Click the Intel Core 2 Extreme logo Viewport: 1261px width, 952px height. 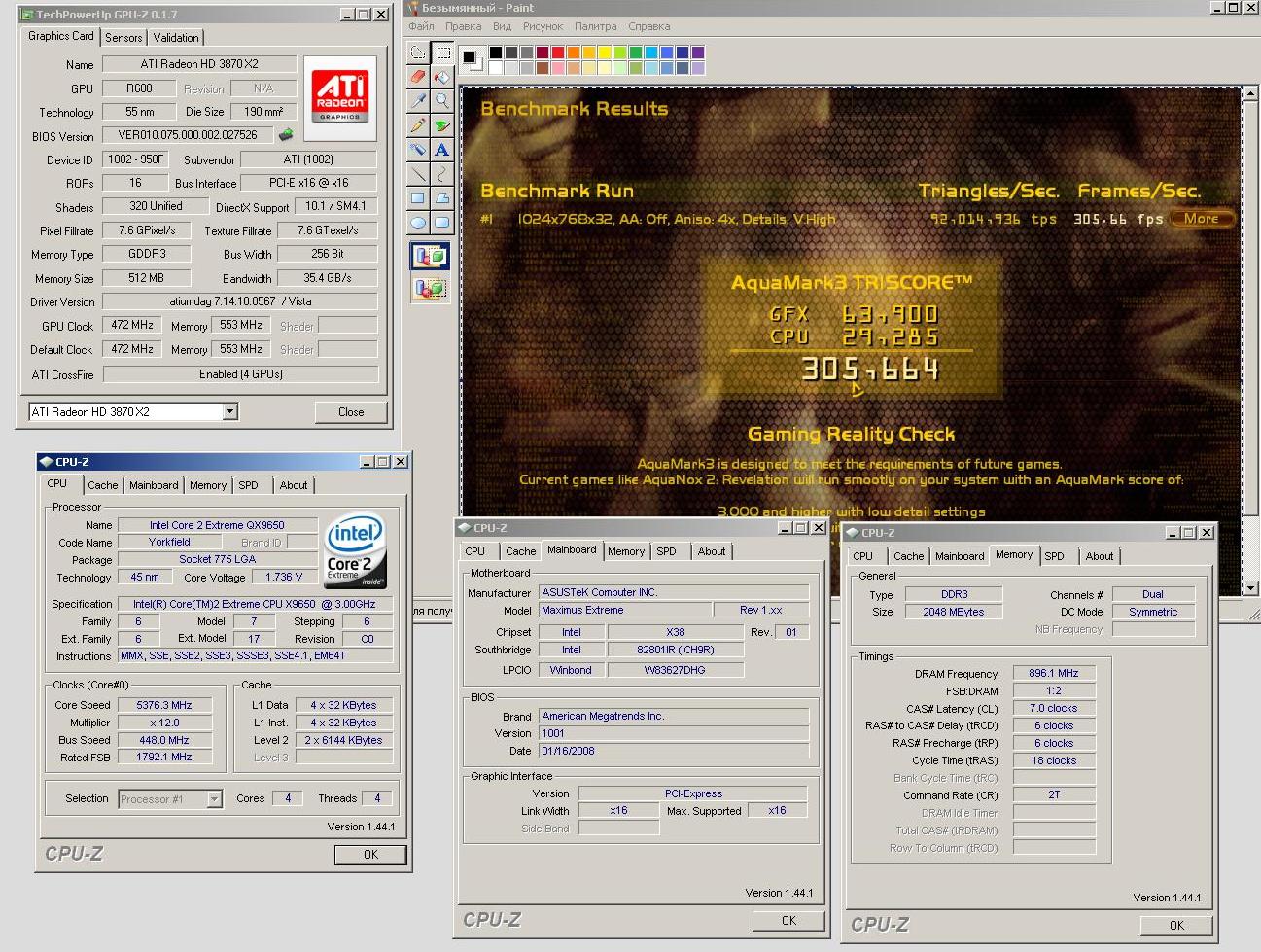pyautogui.click(x=355, y=550)
